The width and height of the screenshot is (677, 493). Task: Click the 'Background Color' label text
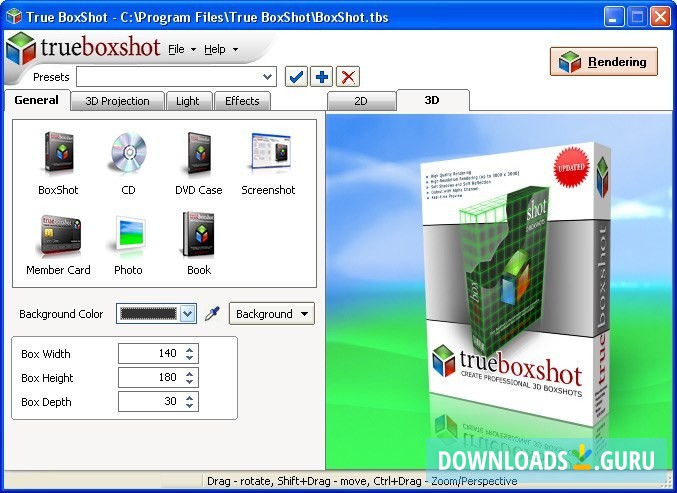[x=61, y=314]
